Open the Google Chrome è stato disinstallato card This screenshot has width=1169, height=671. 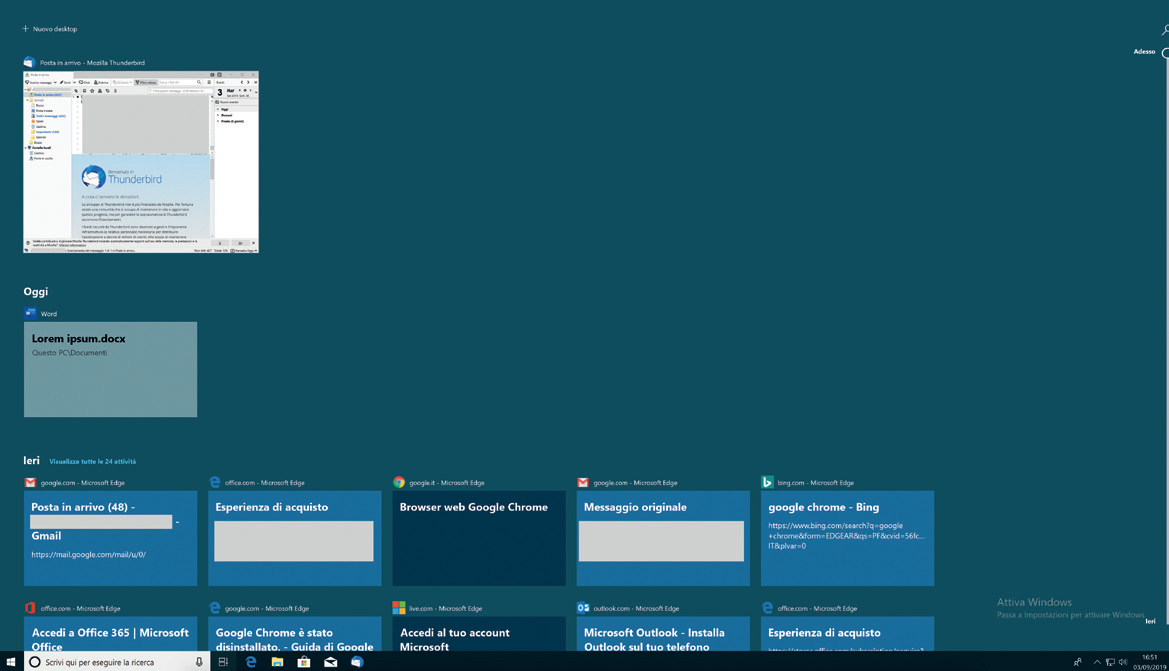(x=294, y=633)
